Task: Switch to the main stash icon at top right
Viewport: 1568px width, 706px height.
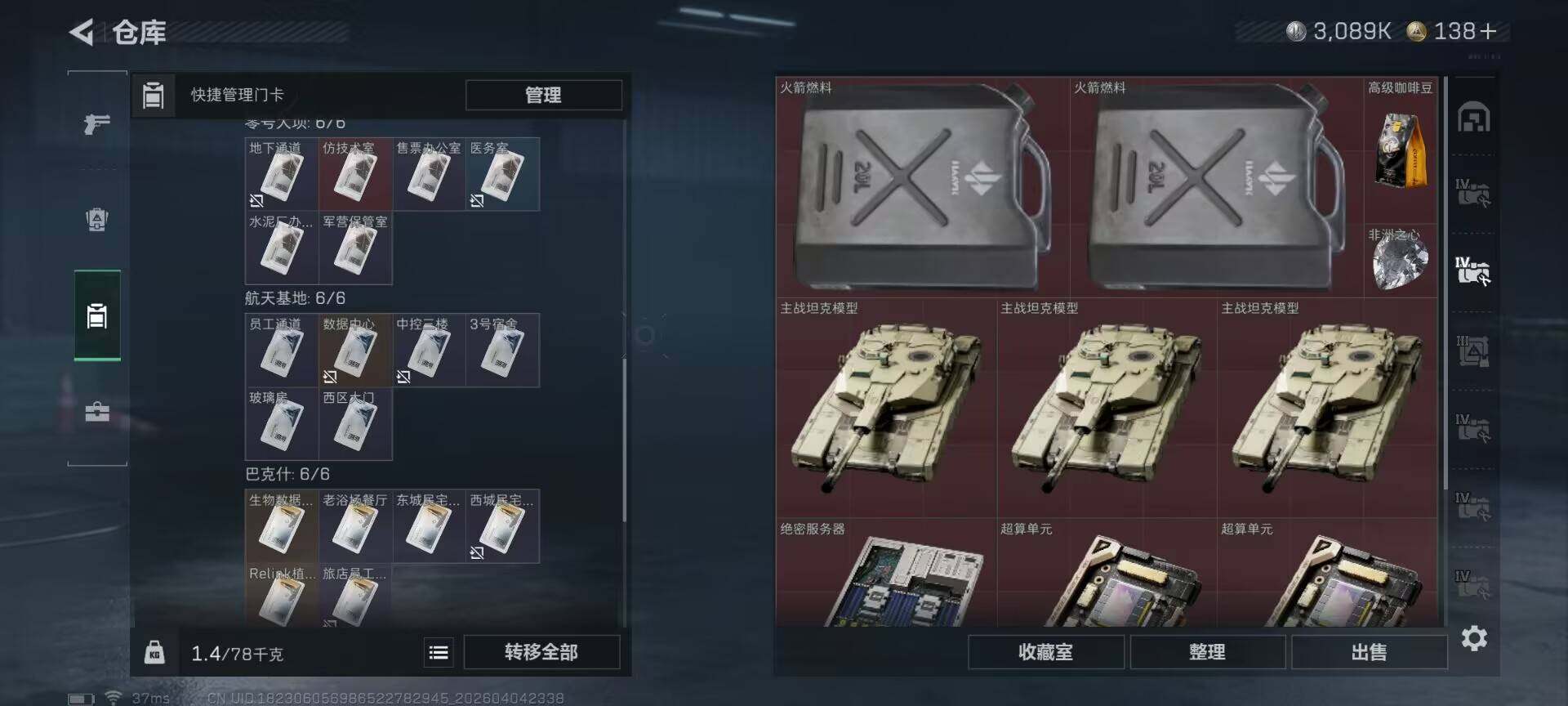Action: point(1474,118)
